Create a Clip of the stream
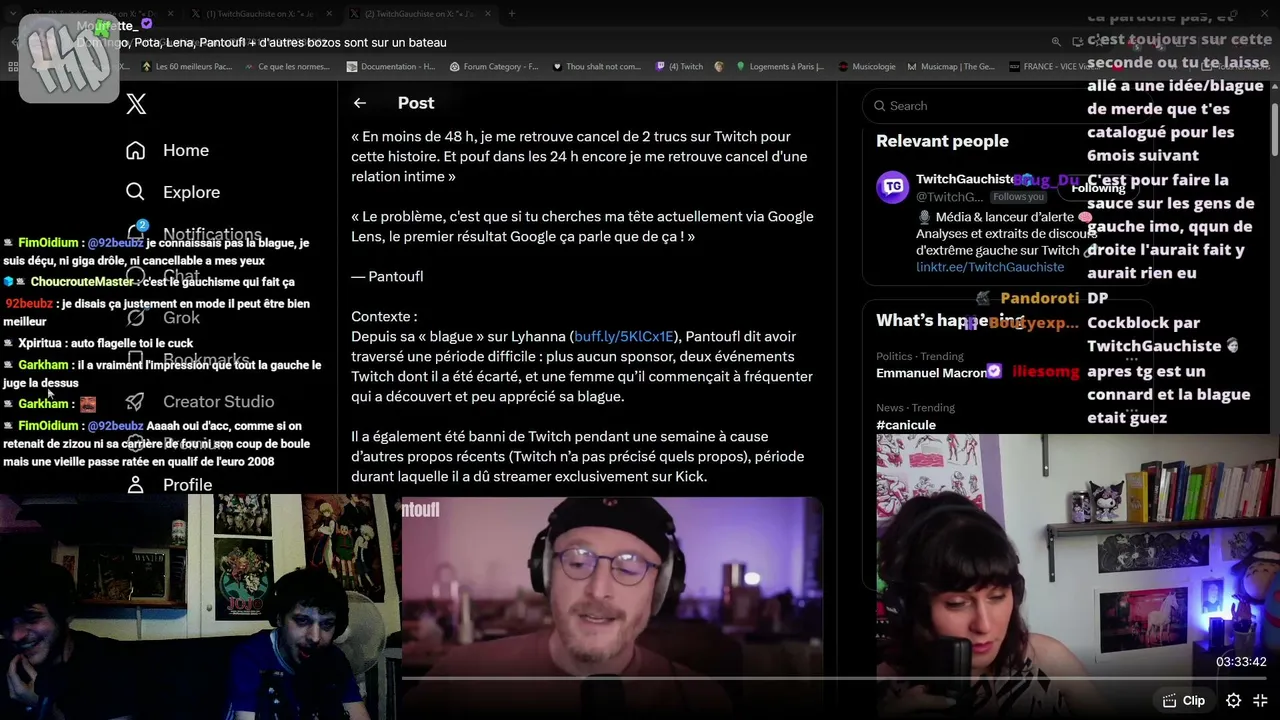This screenshot has width=1280, height=720. (1183, 701)
